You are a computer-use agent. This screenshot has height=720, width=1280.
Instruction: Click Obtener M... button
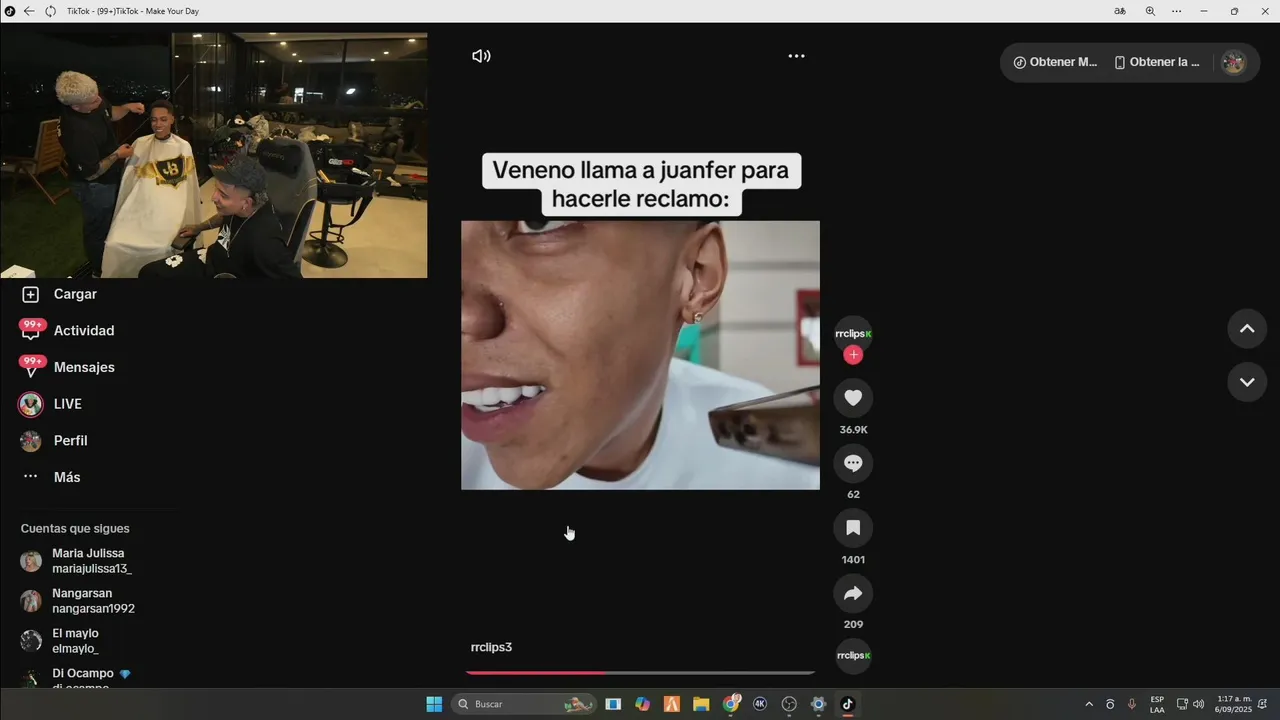pyautogui.click(x=1055, y=62)
